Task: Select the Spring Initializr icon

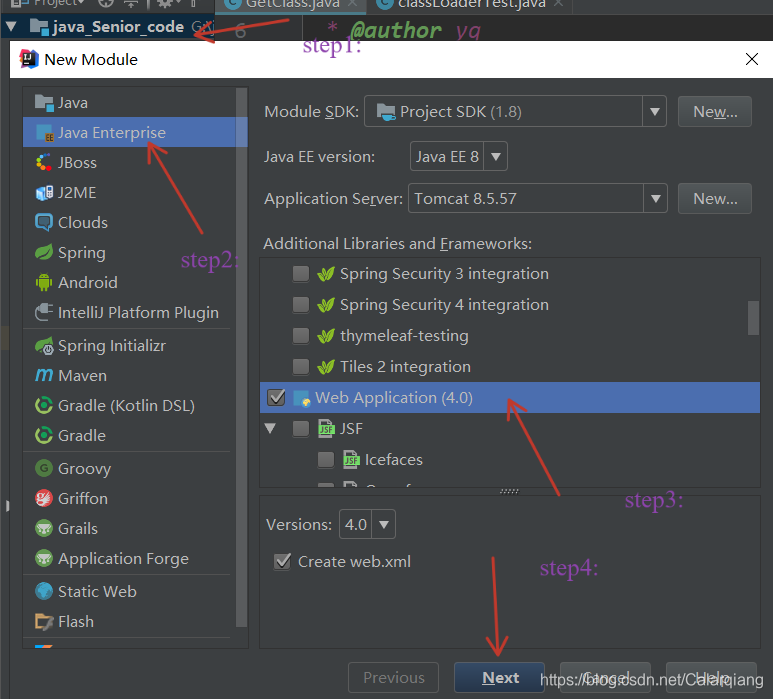Action: (44, 346)
